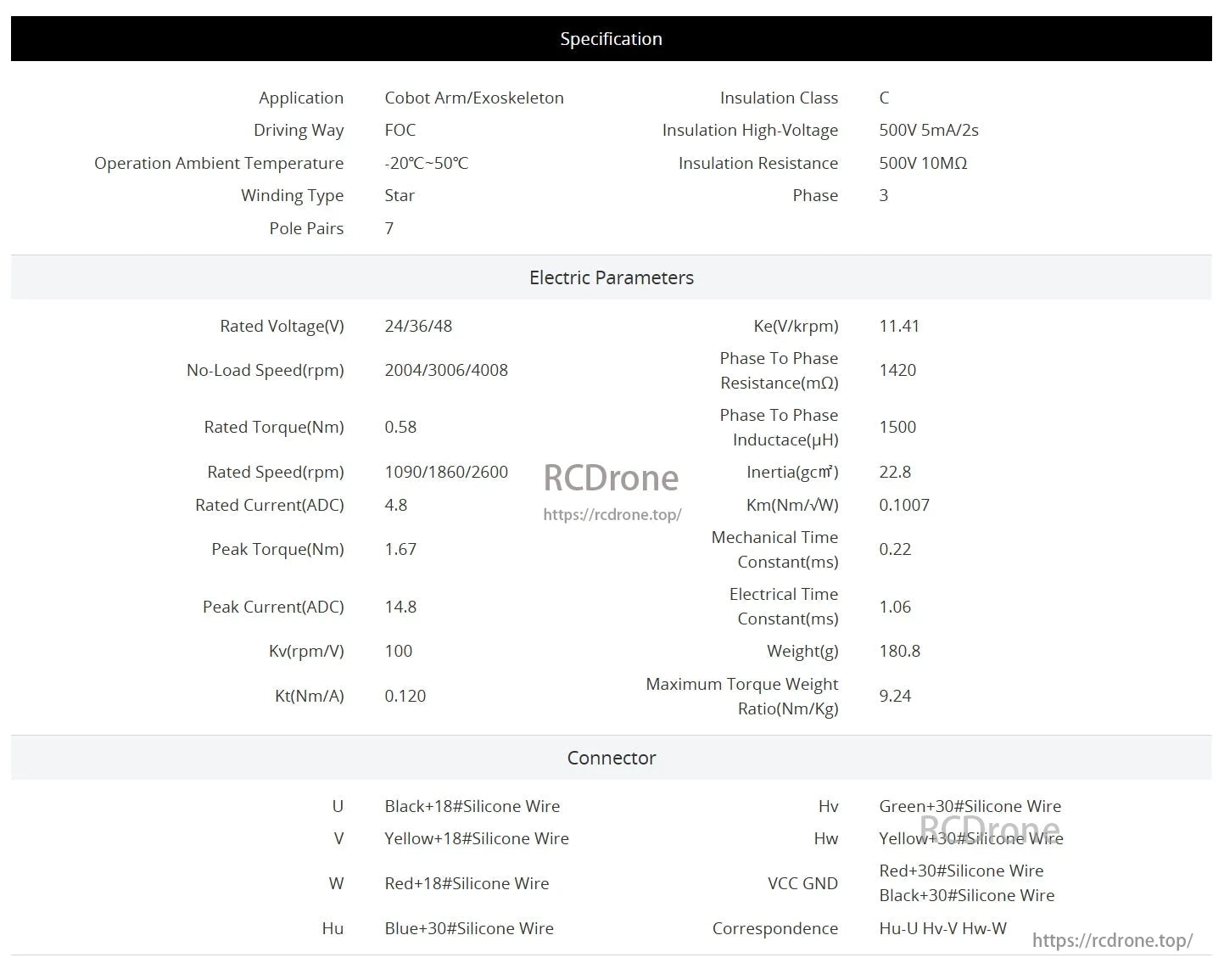Click the Hu-U Hv-V Hw-W correspondence text
This screenshot has width=1224, height=980.
coord(942,928)
